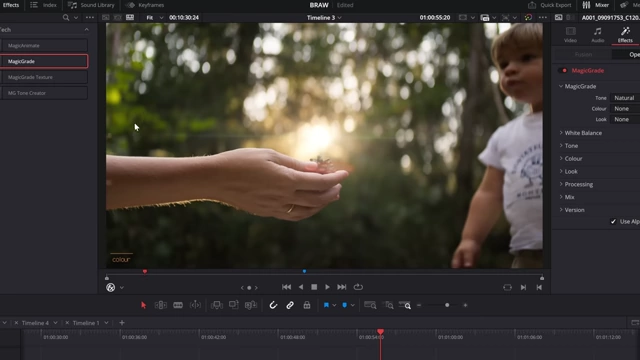This screenshot has width=640, height=360.
Task: Select Detail Zoom icon
Action: click(x=388, y=305)
